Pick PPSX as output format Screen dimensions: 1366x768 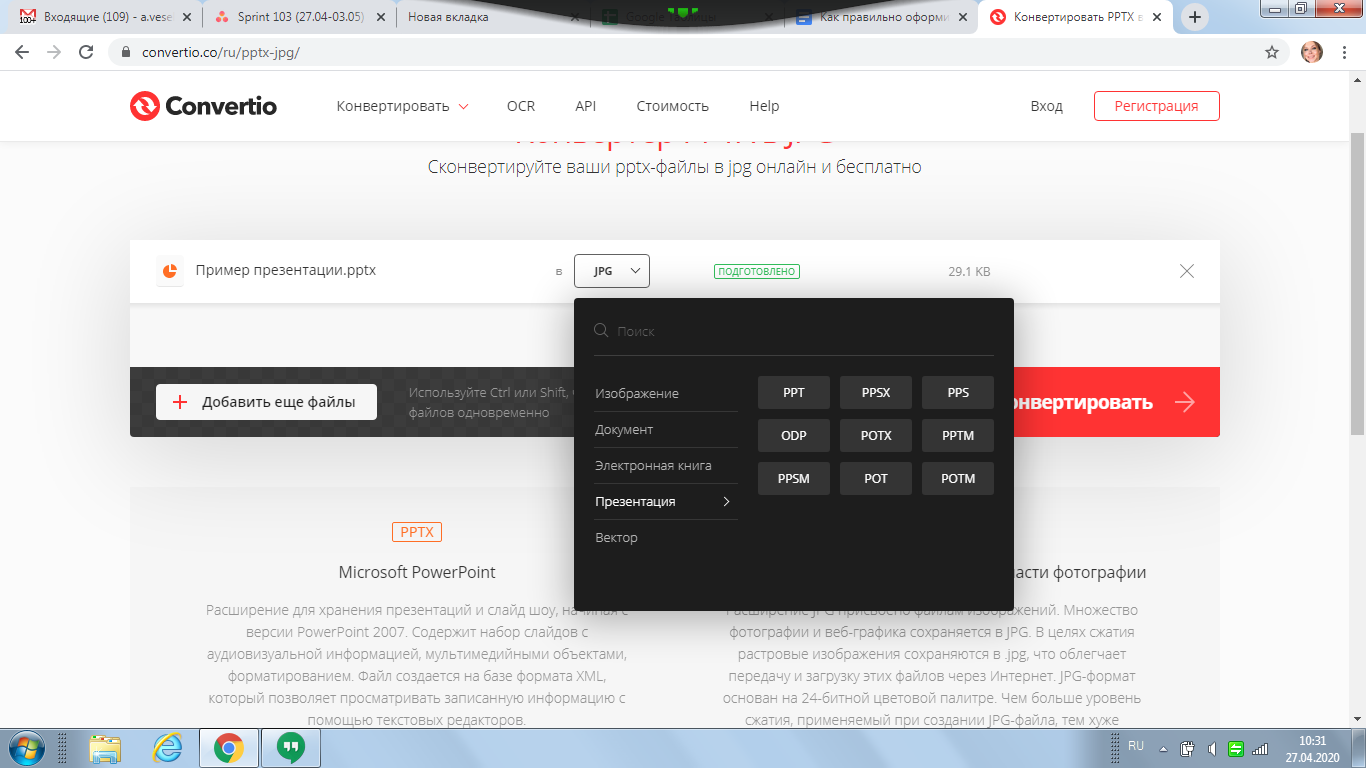876,393
